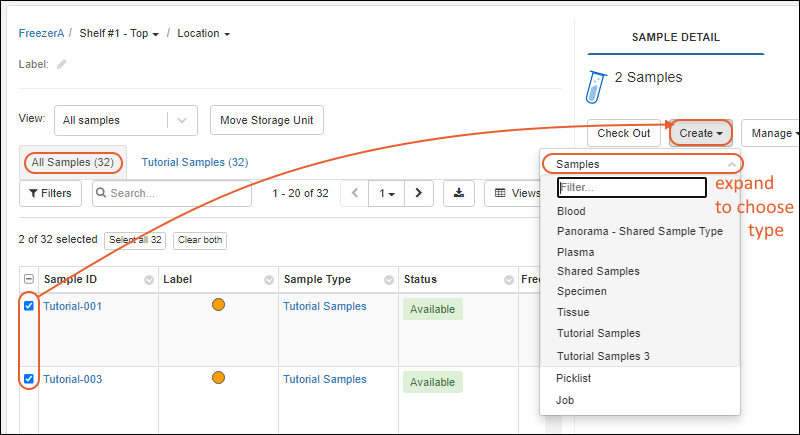Open the Tutorial-001 sample link
Image resolution: width=800 pixels, height=435 pixels.
[72, 306]
